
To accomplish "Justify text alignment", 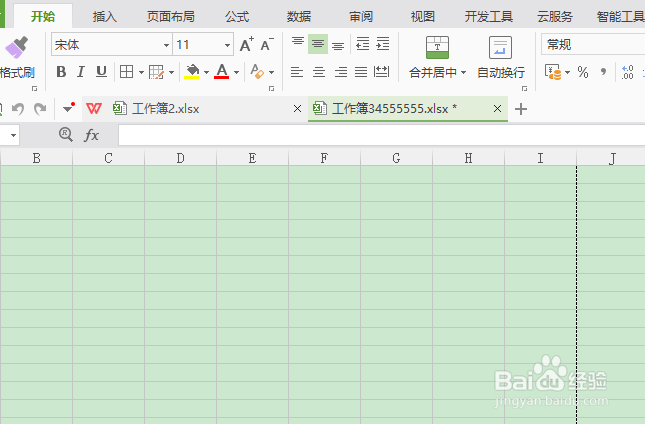I will click(x=361, y=72).
